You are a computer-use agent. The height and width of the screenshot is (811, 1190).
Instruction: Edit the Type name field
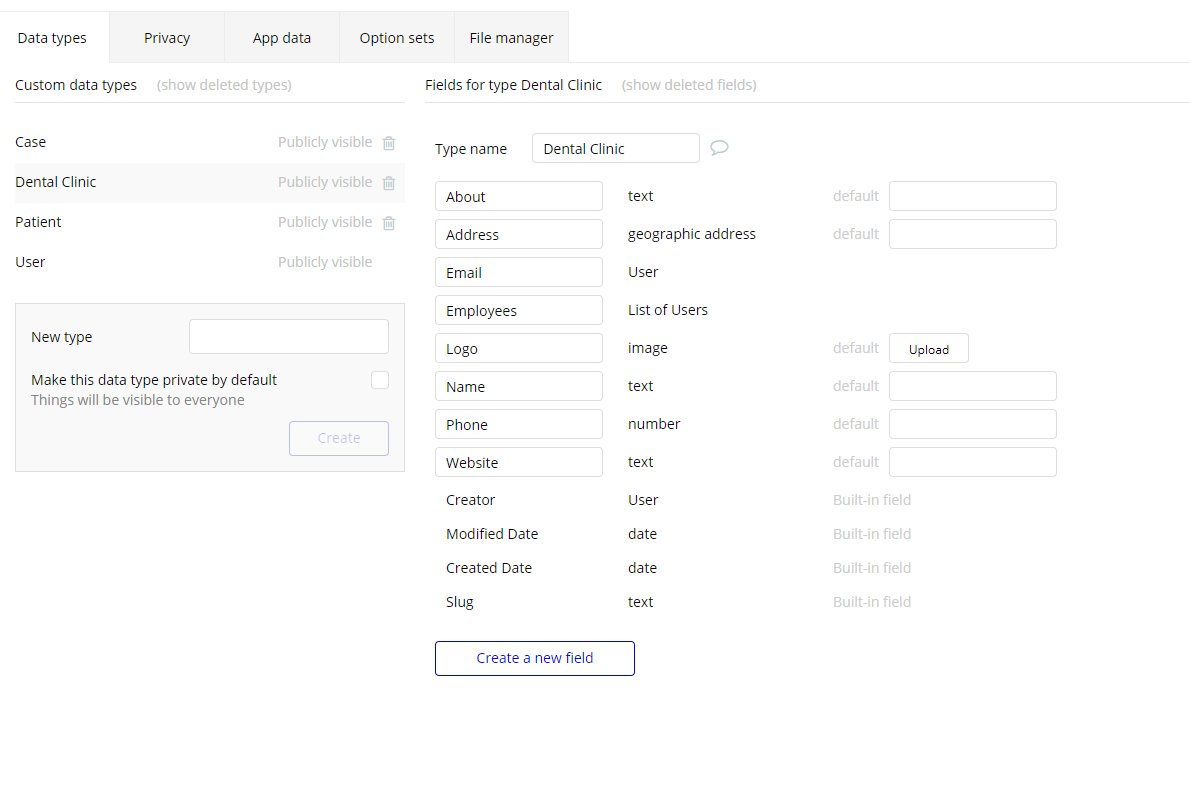pos(615,148)
